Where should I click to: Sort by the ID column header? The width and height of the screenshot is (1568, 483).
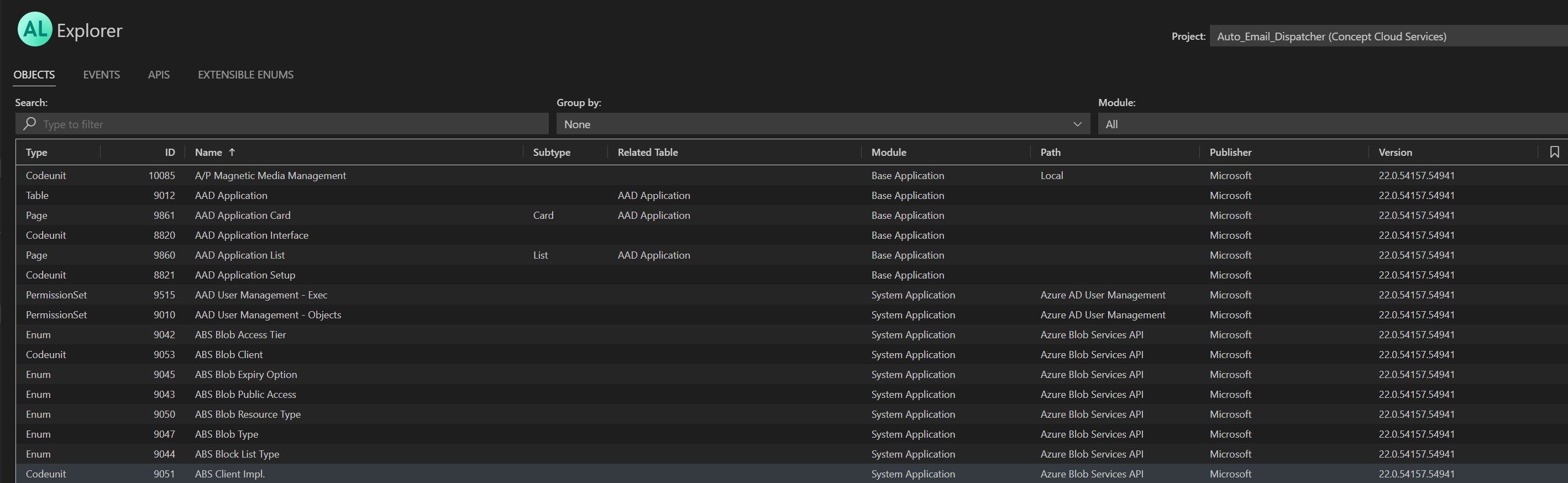coord(170,153)
